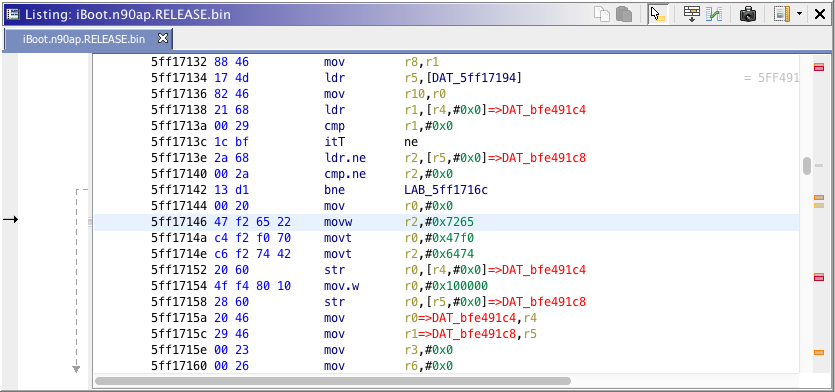Click the orange marker pair in overview margin

[818, 201]
